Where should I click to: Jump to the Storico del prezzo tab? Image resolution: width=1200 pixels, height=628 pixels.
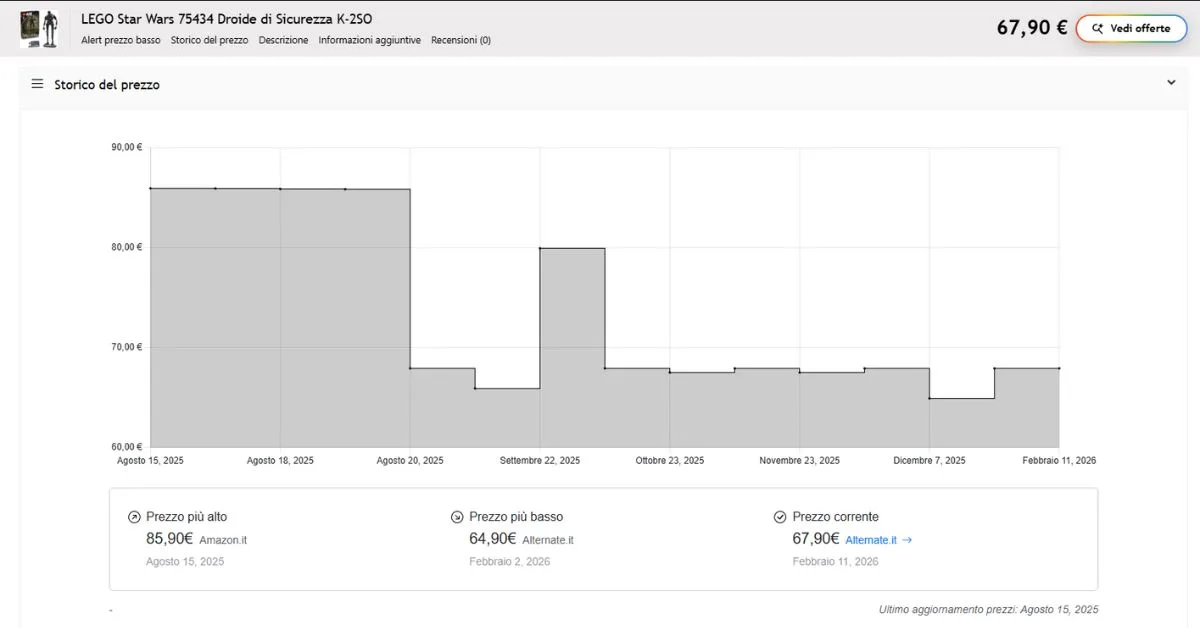click(209, 40)
